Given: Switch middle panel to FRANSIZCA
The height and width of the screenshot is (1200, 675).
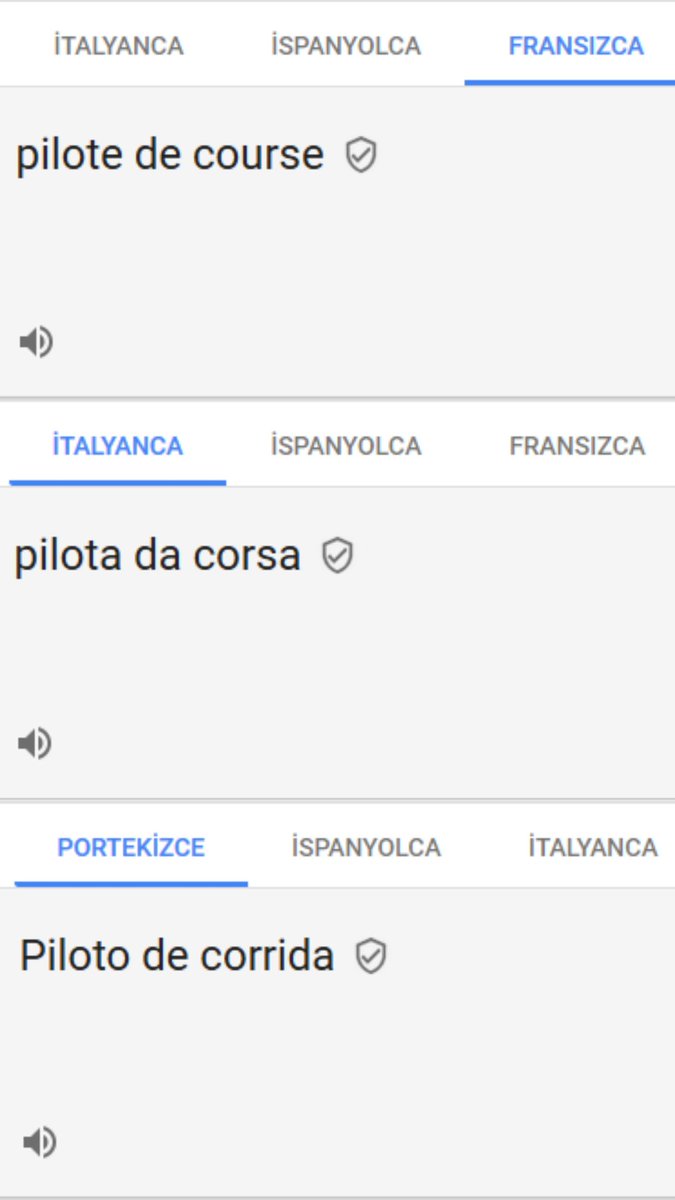Looking at the screenshot, I should 577,446.
